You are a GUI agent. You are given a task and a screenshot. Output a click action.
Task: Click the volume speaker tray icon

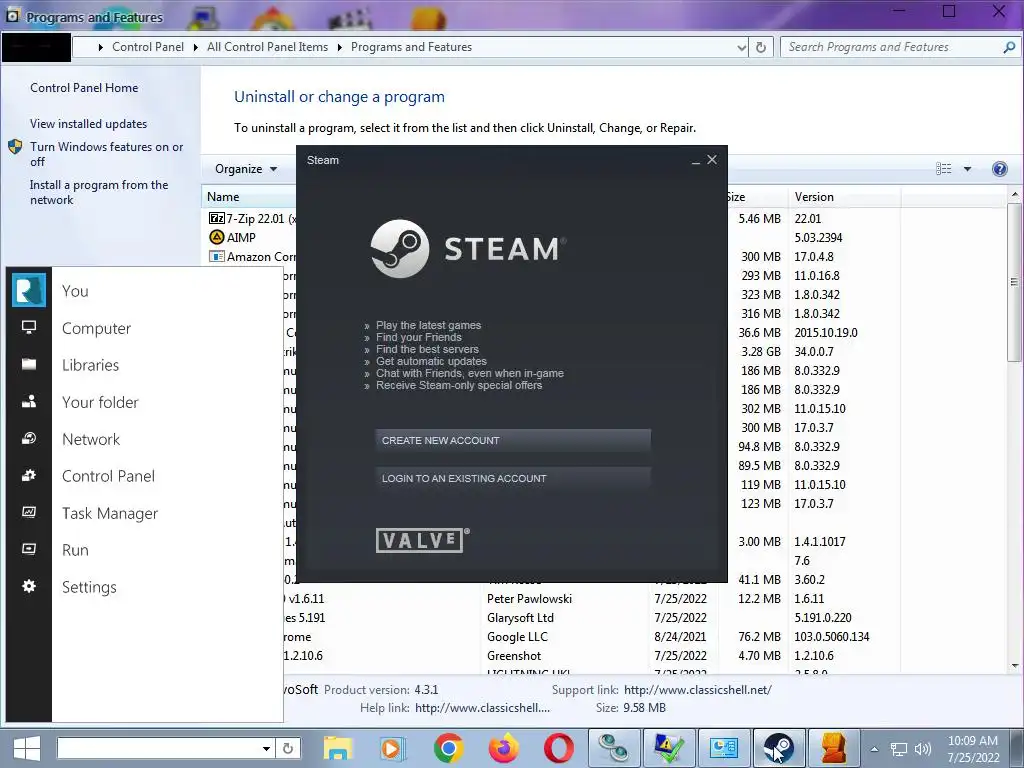pyautogui.click(x=923, y=749)
